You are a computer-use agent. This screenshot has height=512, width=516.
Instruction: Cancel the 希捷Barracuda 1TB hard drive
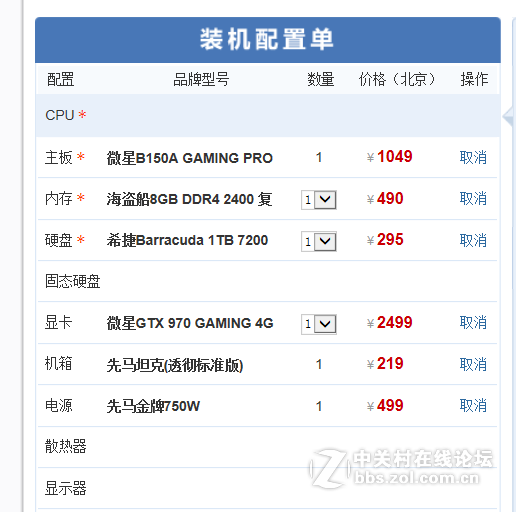[473, 240]
